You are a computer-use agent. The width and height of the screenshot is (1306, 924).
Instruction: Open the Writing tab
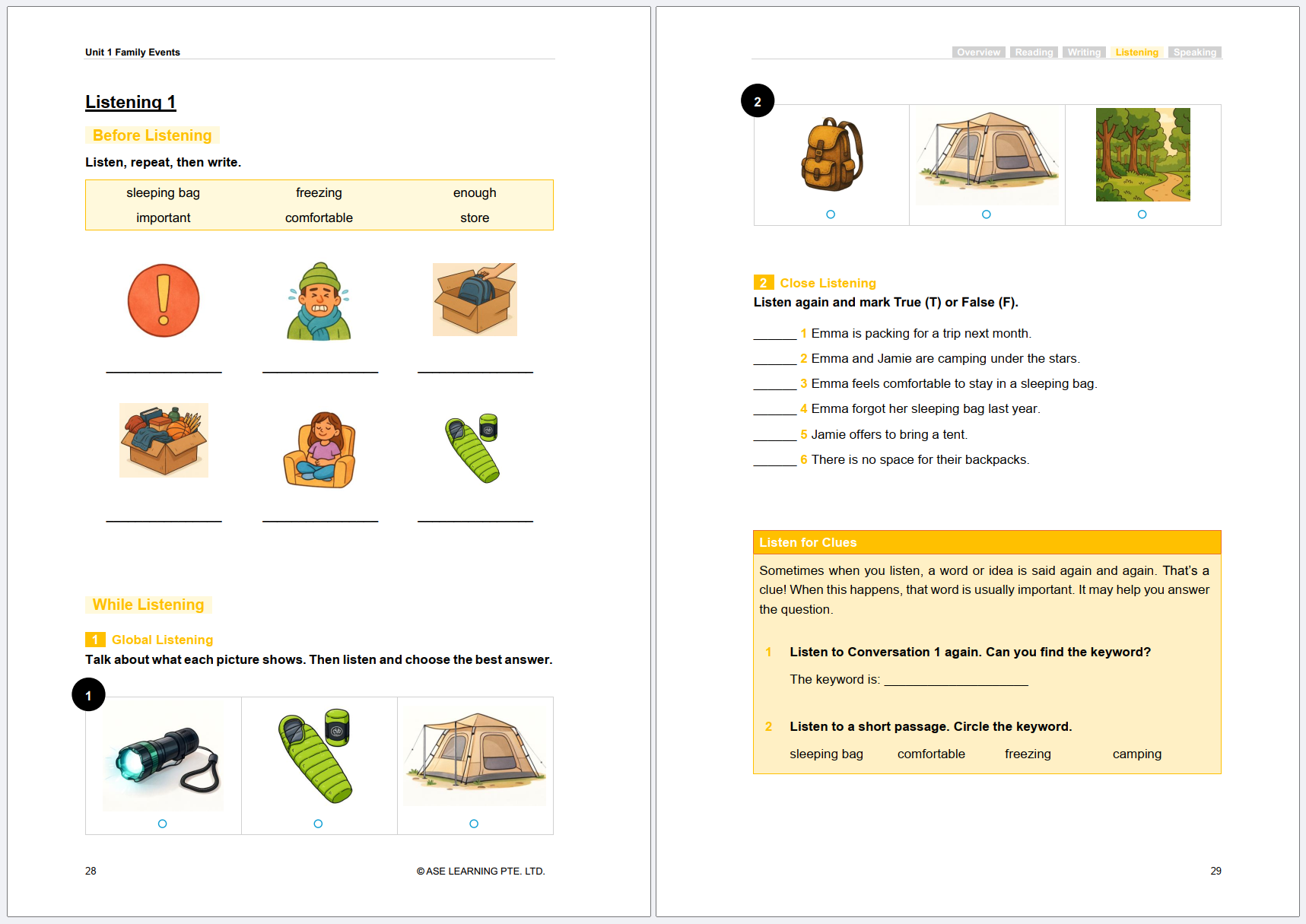click(x=1084, y=52)
